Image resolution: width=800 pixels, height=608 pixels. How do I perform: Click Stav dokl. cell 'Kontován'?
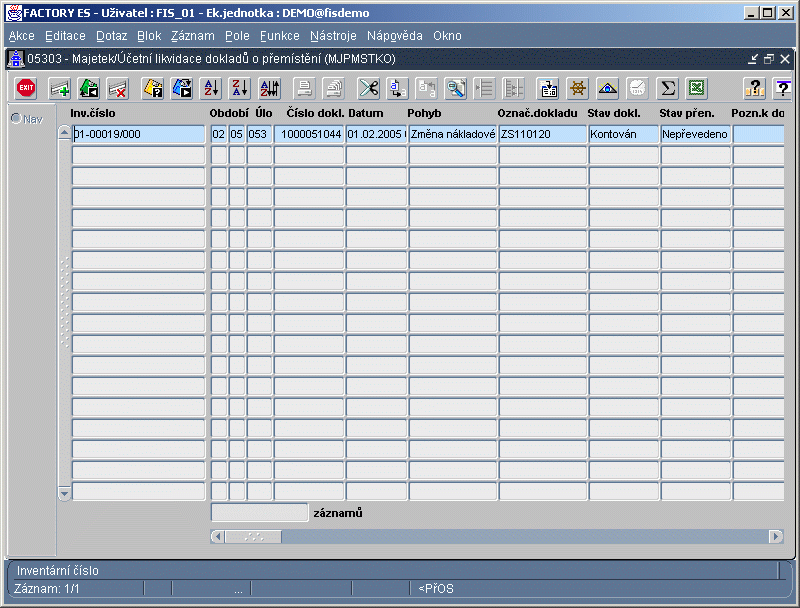(623, 134)
